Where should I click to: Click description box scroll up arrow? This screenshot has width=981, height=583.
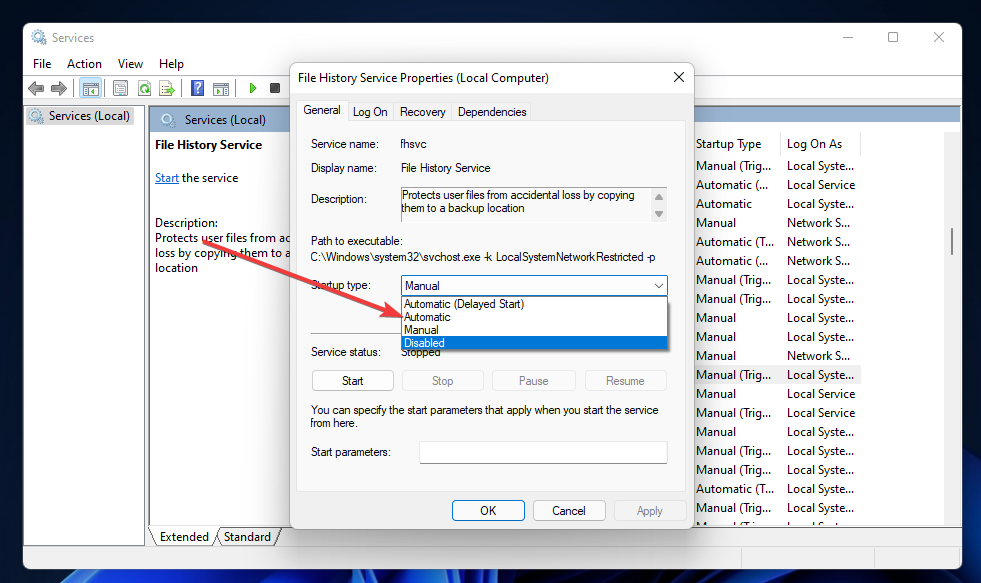659,197
